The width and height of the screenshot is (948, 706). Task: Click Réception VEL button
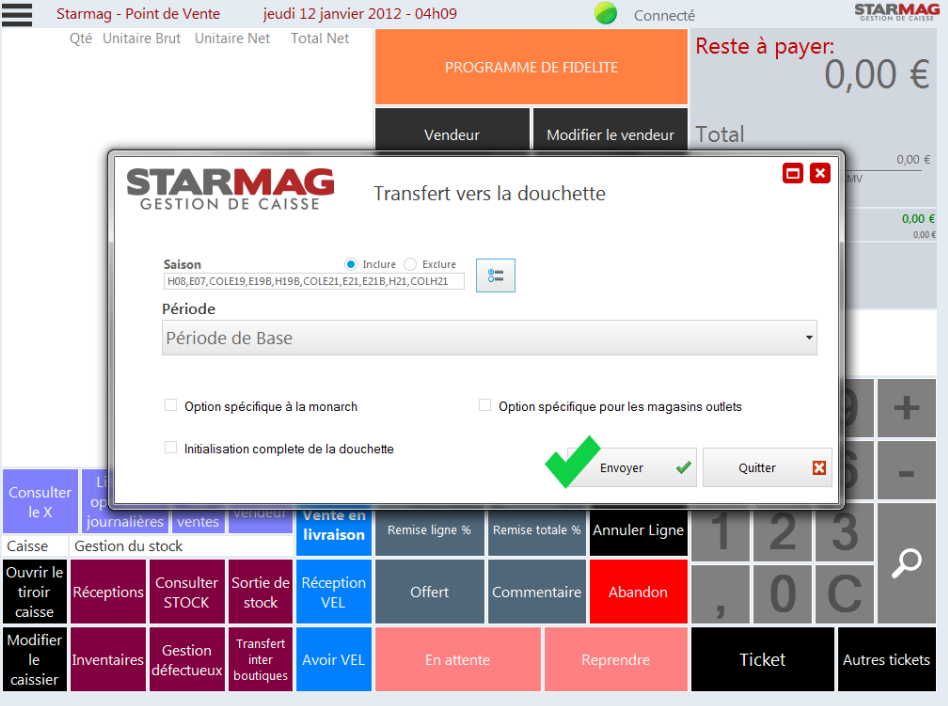334,592
